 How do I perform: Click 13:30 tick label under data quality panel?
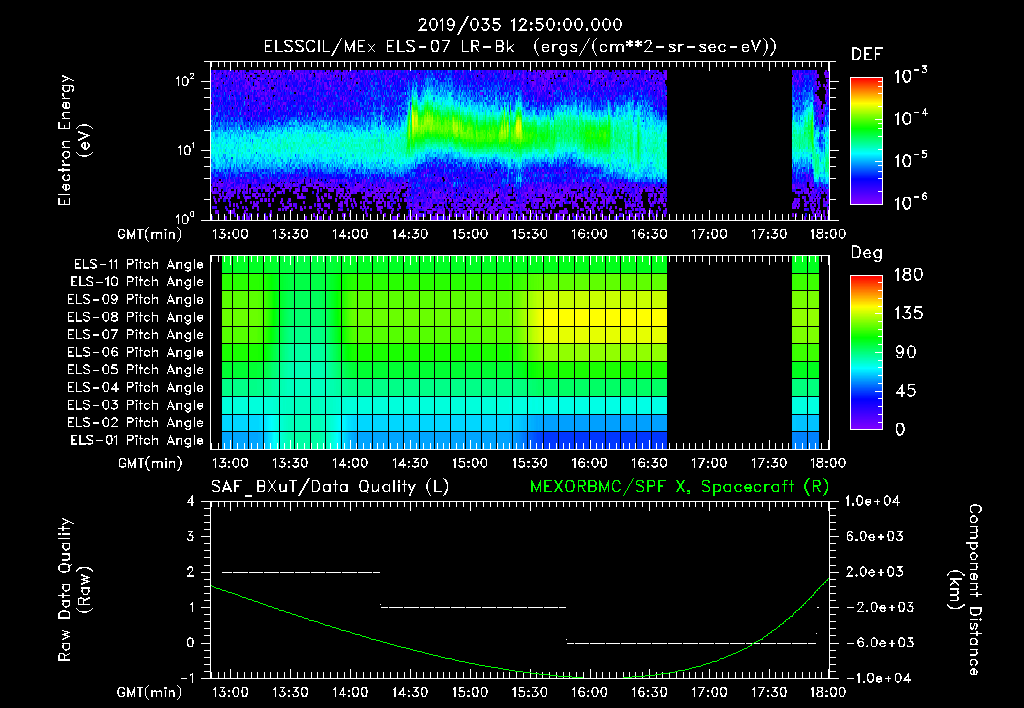tap(290, 692)
